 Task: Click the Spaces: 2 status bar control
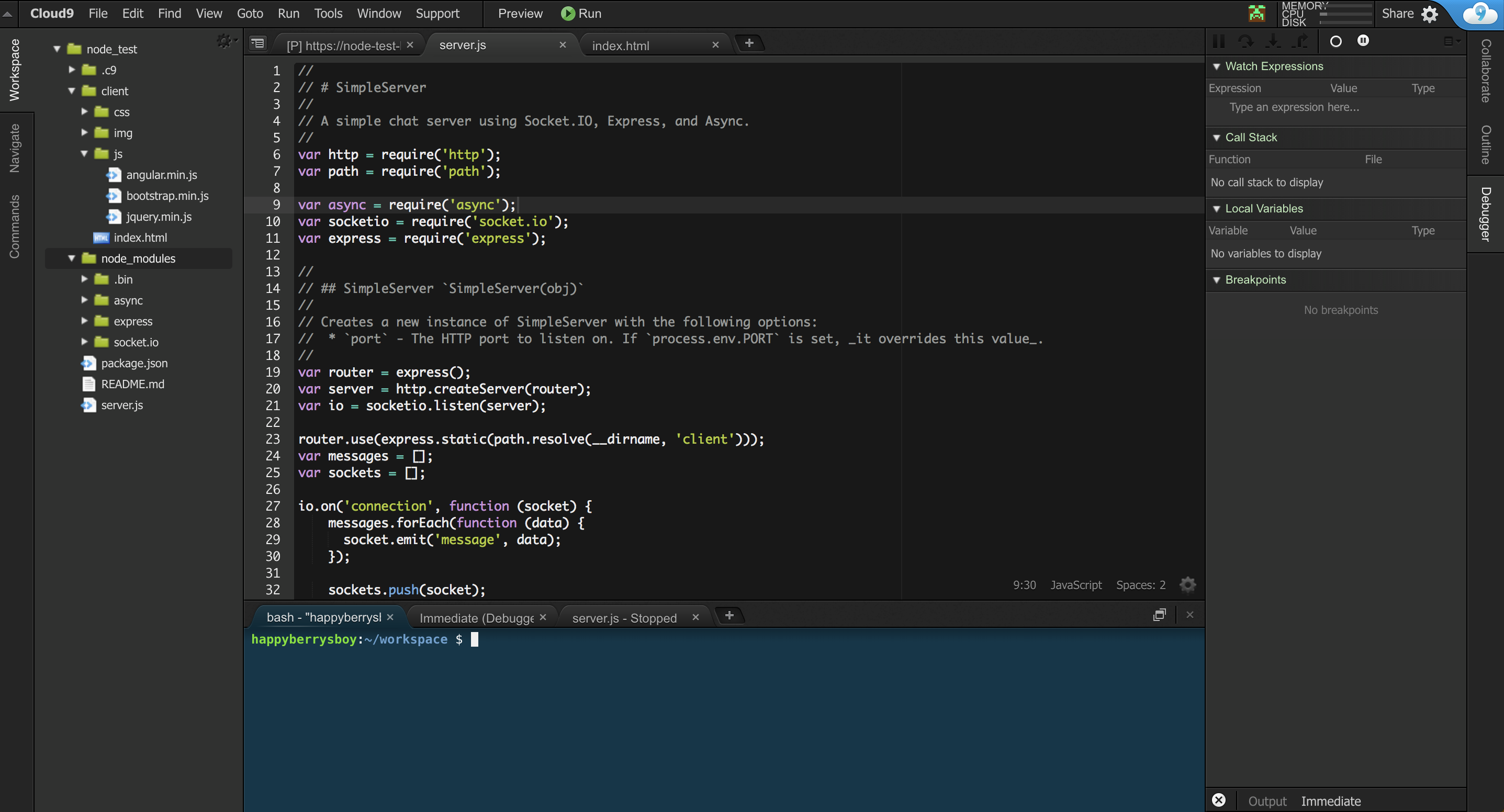(1142, 585)
